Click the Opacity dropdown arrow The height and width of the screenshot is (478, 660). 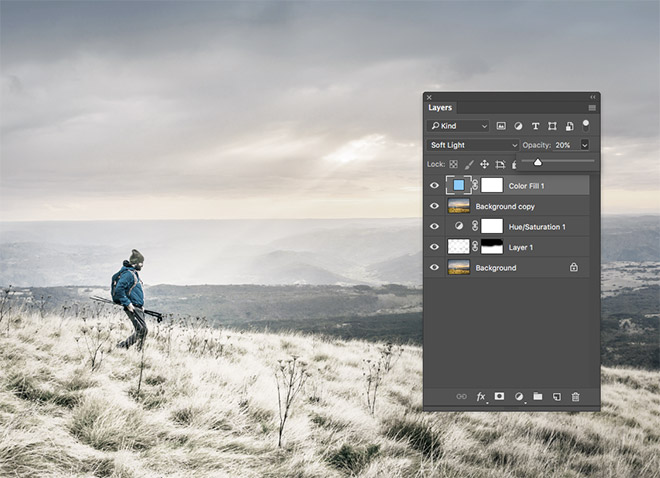click(x=584, y=145)
